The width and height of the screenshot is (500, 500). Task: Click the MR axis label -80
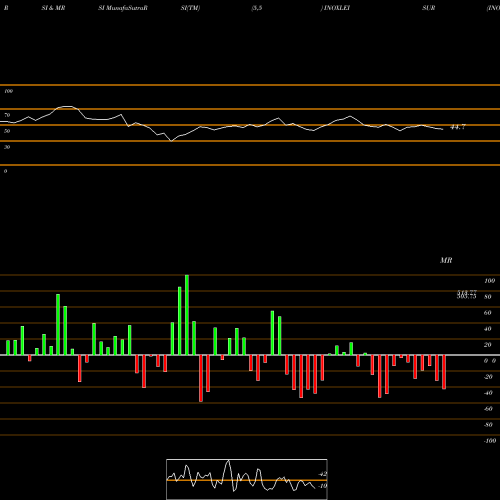click(x=488, y=425)
